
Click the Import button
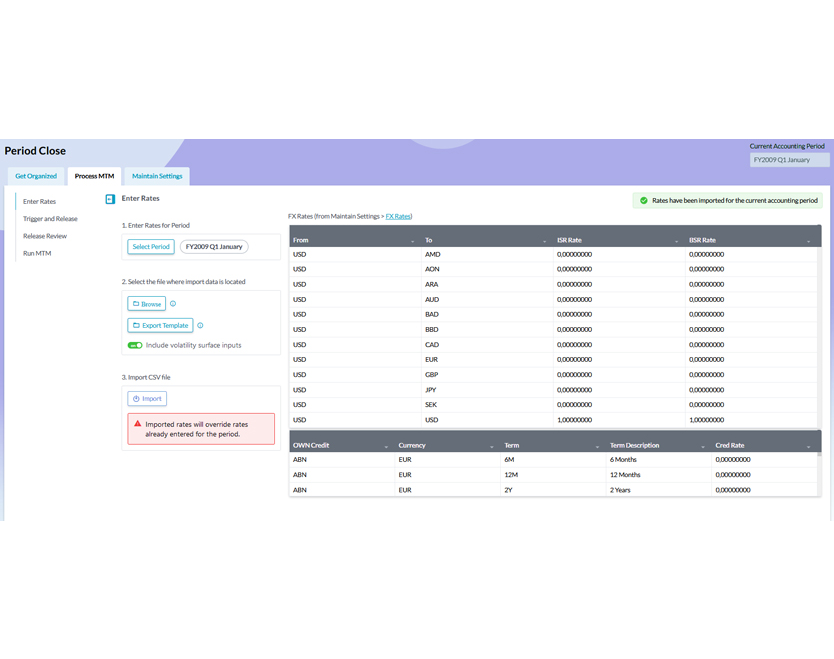tap(147, 399)
